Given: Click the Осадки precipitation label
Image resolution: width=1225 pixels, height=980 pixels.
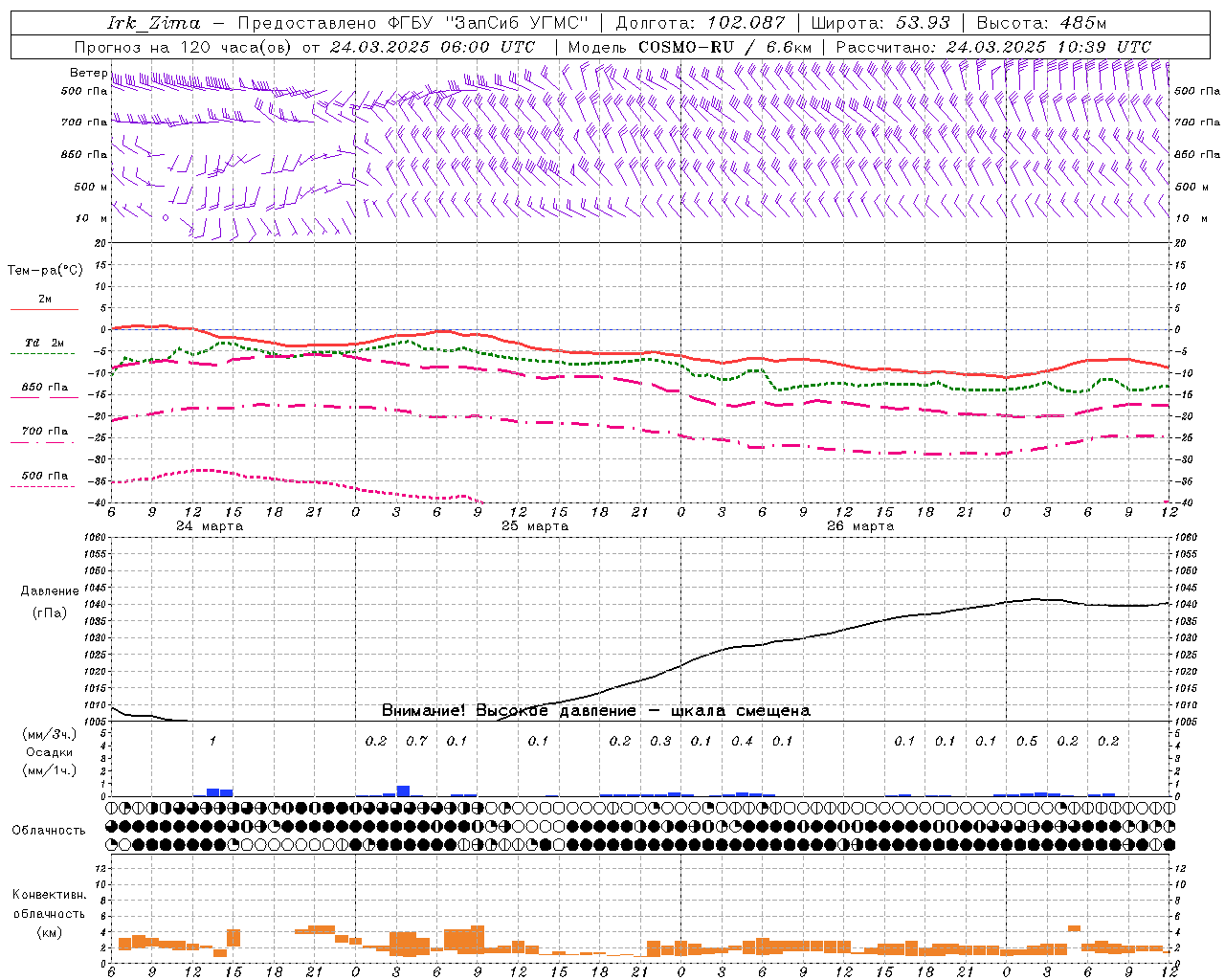Looking at the screenshot, I should pyautogui.click(x=49, y=752).
